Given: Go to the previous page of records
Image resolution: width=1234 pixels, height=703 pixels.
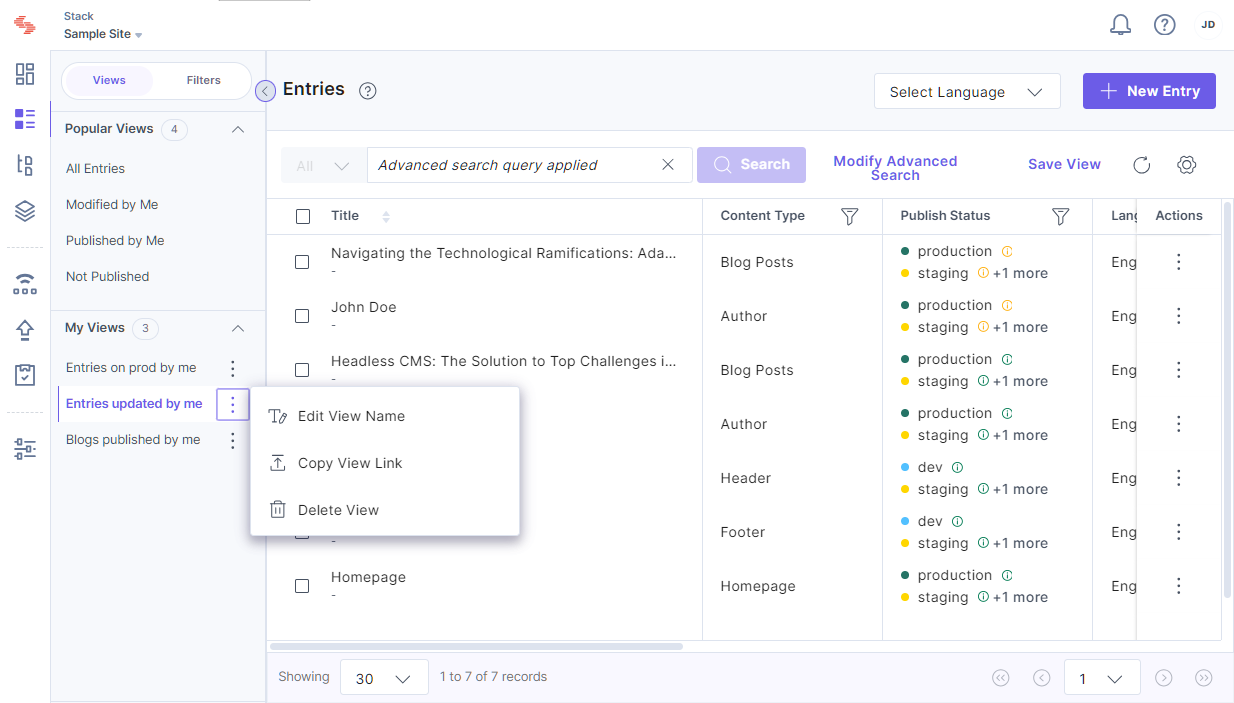Looking at the screenshot, I should [1042, 678].
